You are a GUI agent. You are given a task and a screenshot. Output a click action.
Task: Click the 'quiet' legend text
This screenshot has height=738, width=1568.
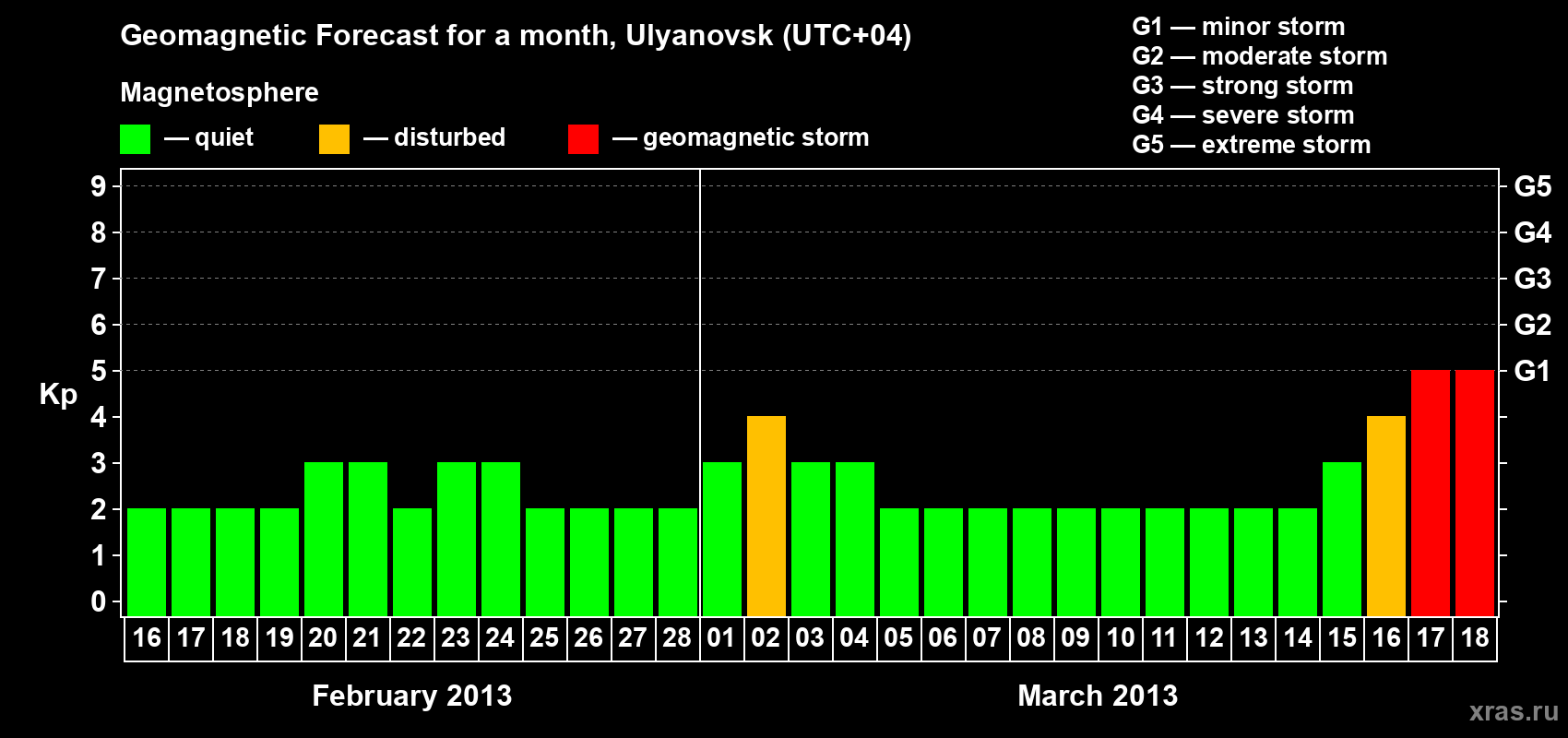(x=224, y=137)
